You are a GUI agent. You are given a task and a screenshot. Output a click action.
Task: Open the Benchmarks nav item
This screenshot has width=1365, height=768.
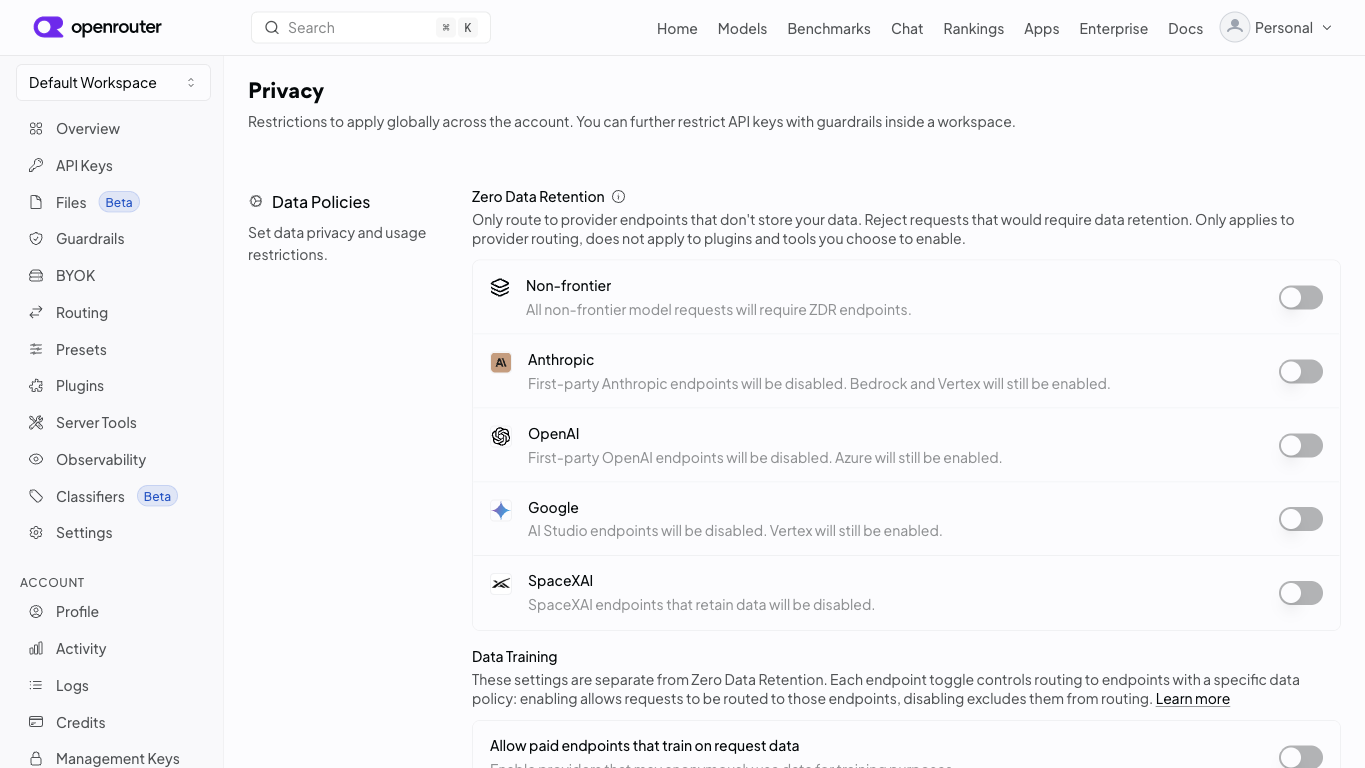(829, 28)
